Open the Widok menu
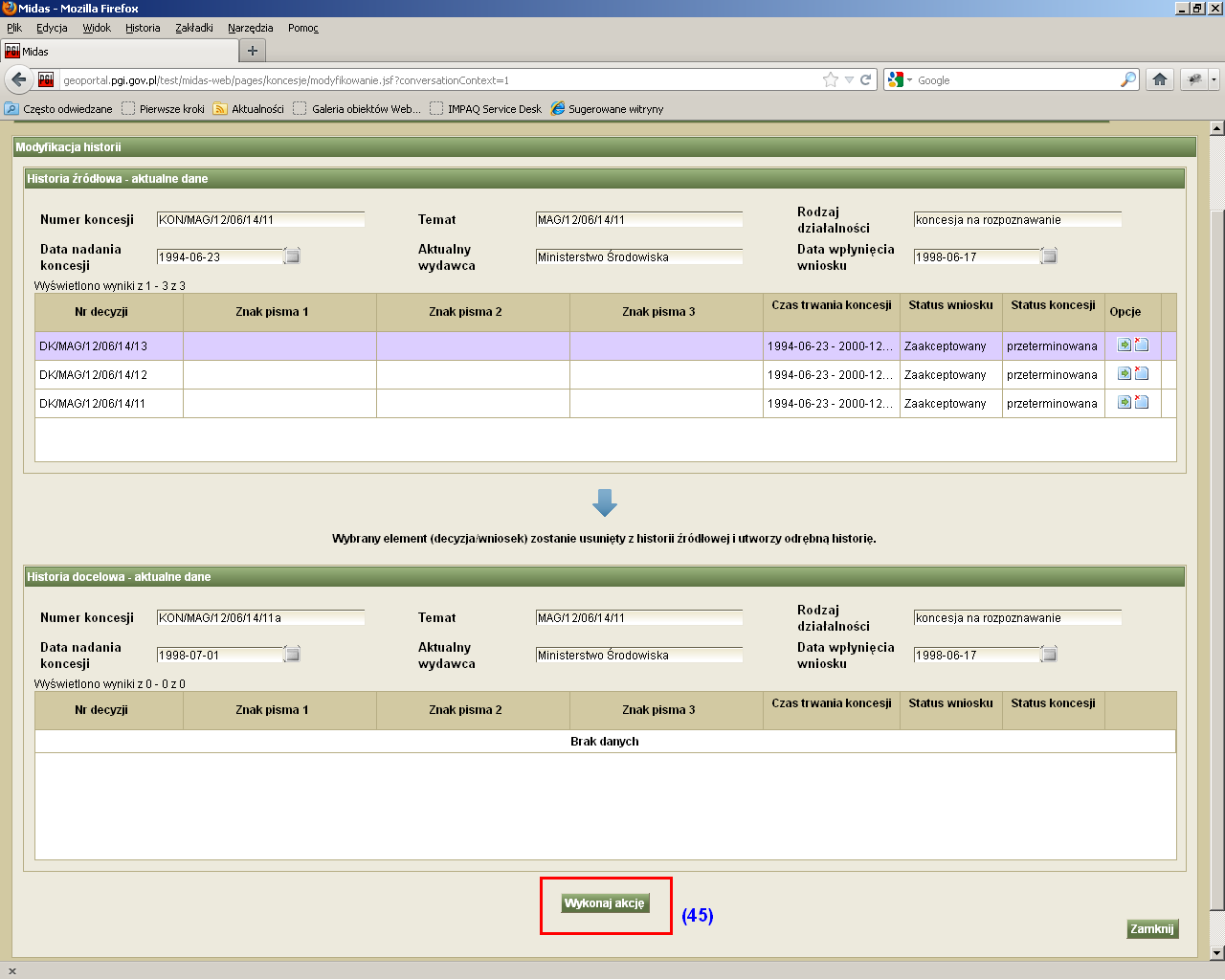The image size is (1225, 980). pos(97,28)
